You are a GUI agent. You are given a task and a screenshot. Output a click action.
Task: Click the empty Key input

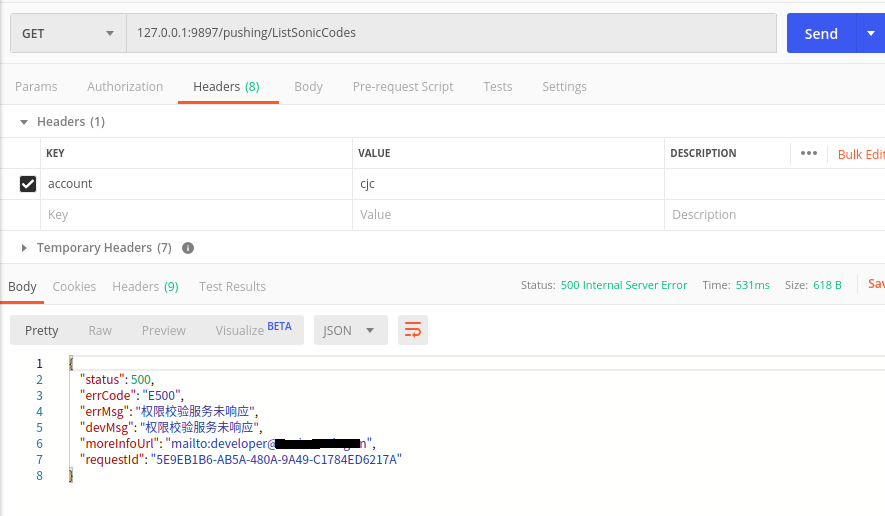(196, 215)
